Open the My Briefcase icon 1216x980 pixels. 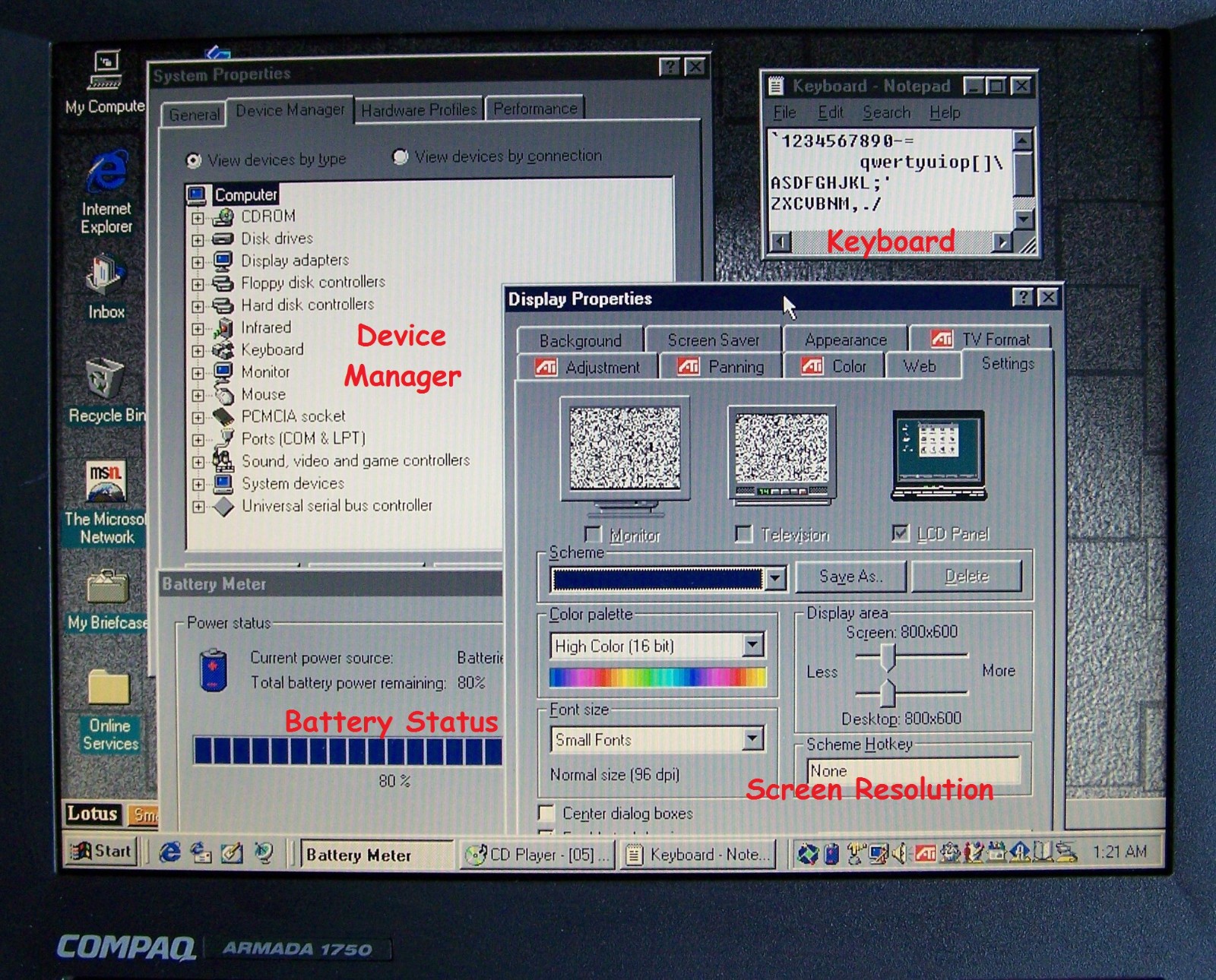coord(107,600)
